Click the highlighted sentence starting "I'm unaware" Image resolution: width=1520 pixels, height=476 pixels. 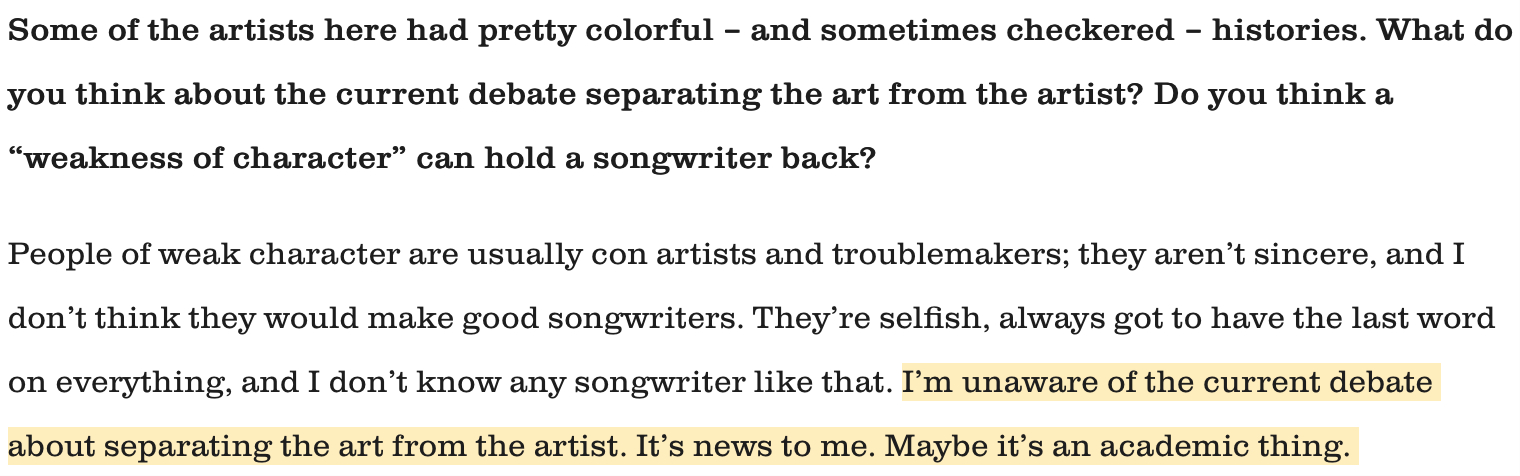point(1170,383)
